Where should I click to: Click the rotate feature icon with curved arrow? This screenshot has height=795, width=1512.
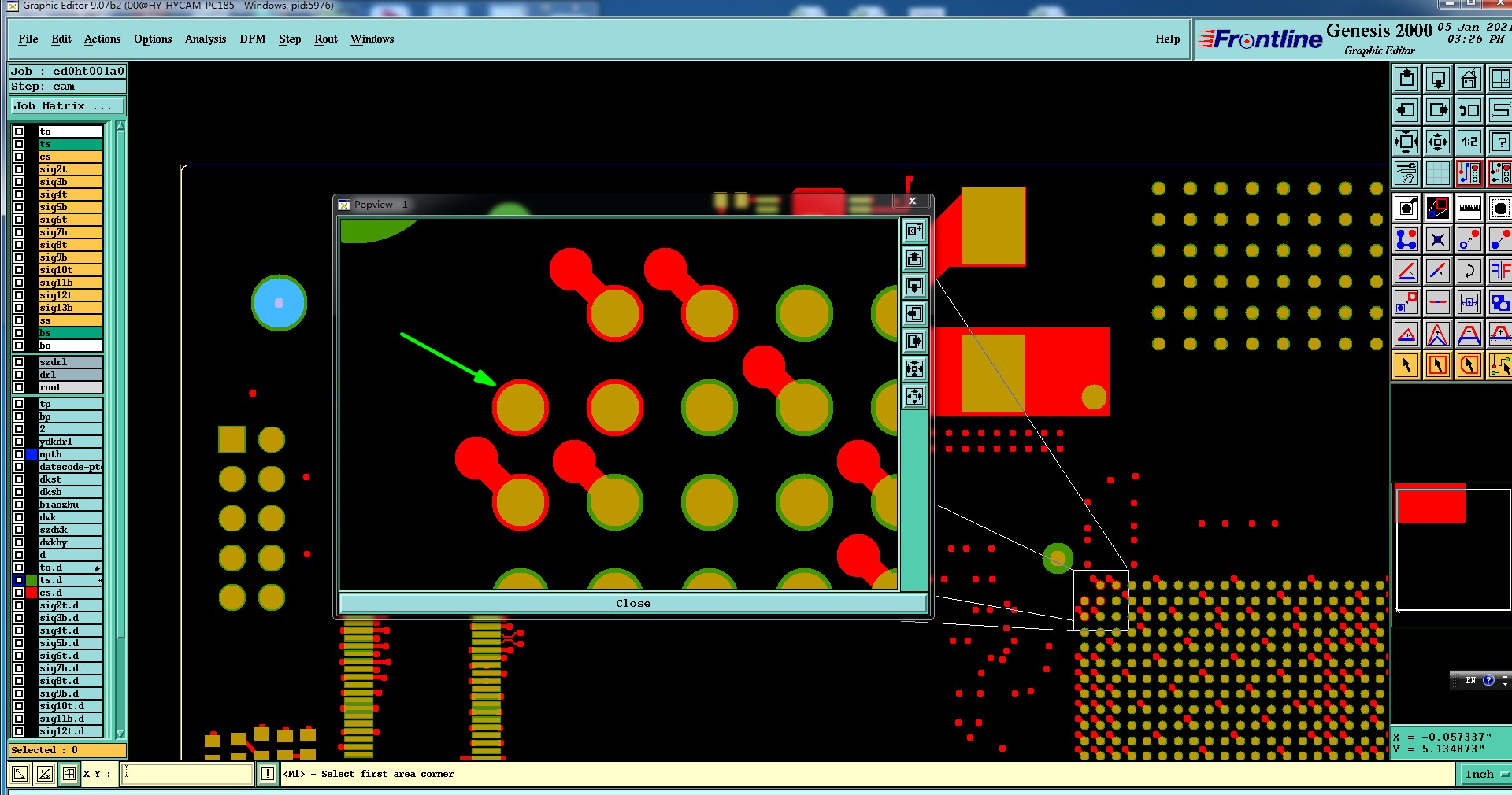point(1469,271)
